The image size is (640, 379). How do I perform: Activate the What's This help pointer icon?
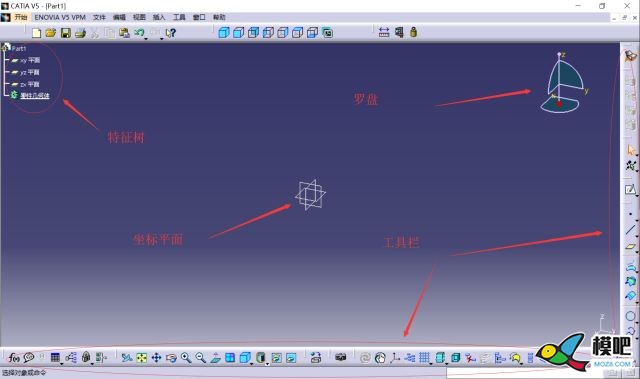[171, 33]
